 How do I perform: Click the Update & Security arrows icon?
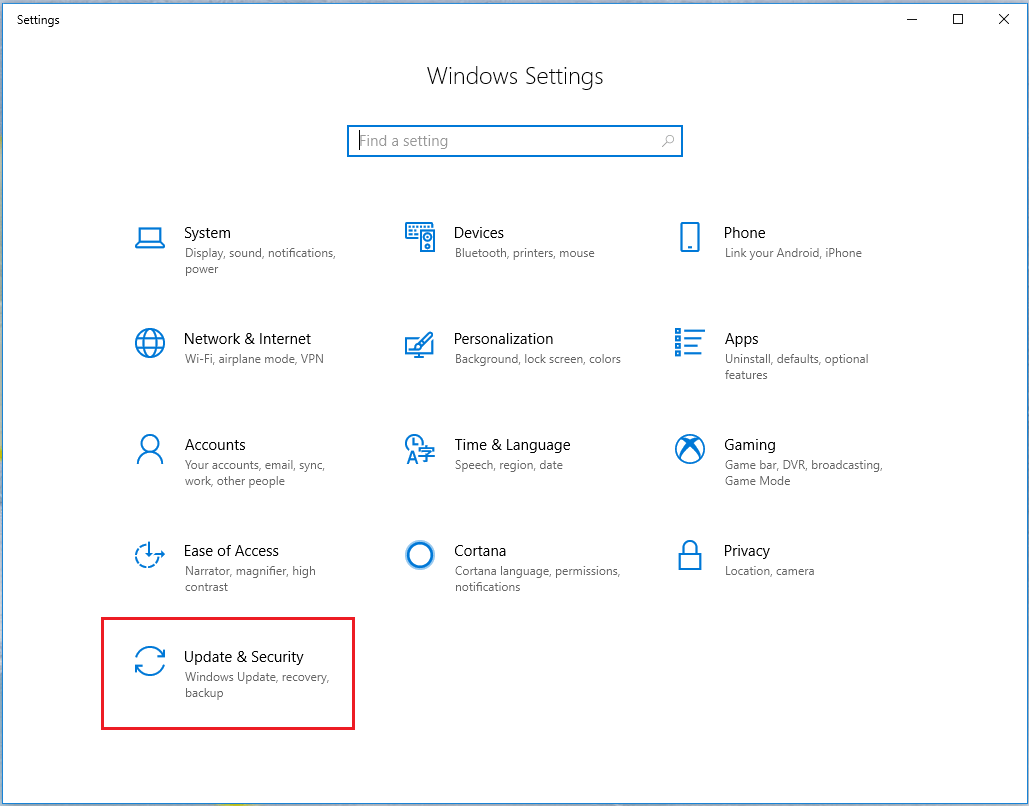click(150, 661)
